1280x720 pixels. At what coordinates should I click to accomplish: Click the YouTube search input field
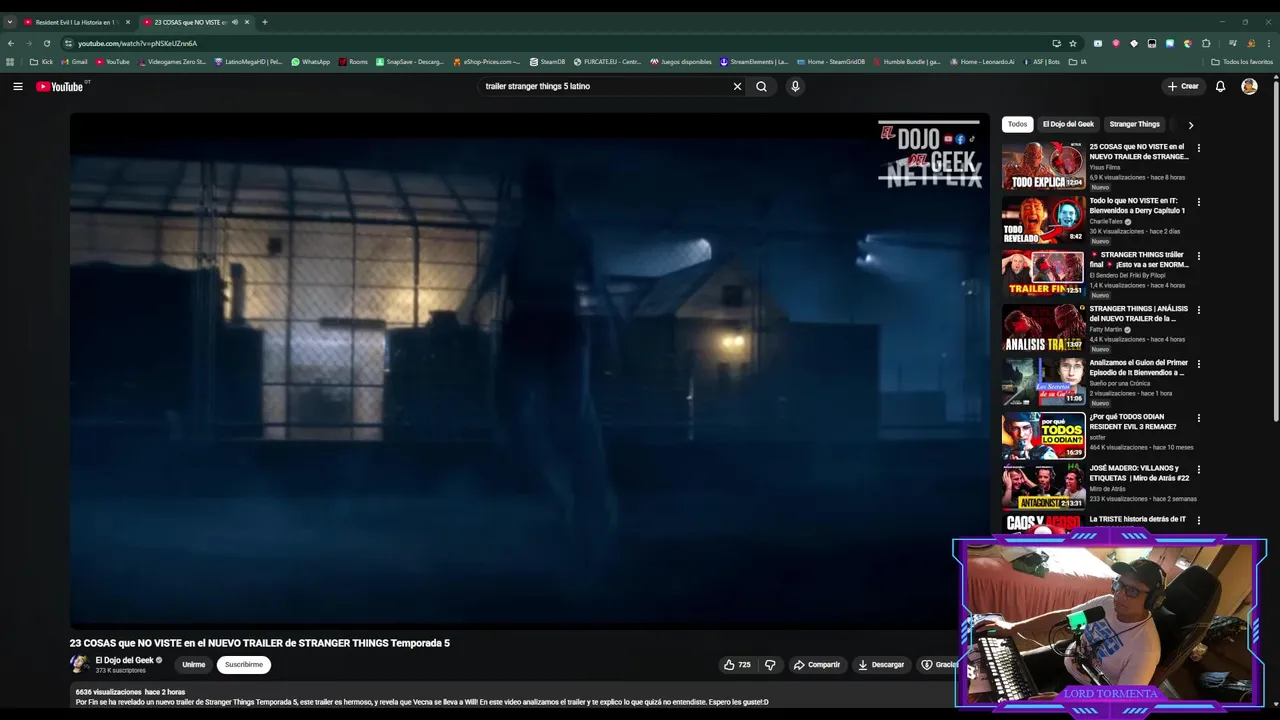coord(606,86)
